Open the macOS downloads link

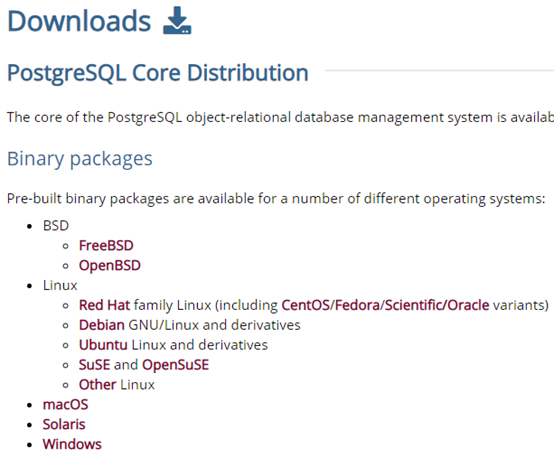tap(65, 405)
